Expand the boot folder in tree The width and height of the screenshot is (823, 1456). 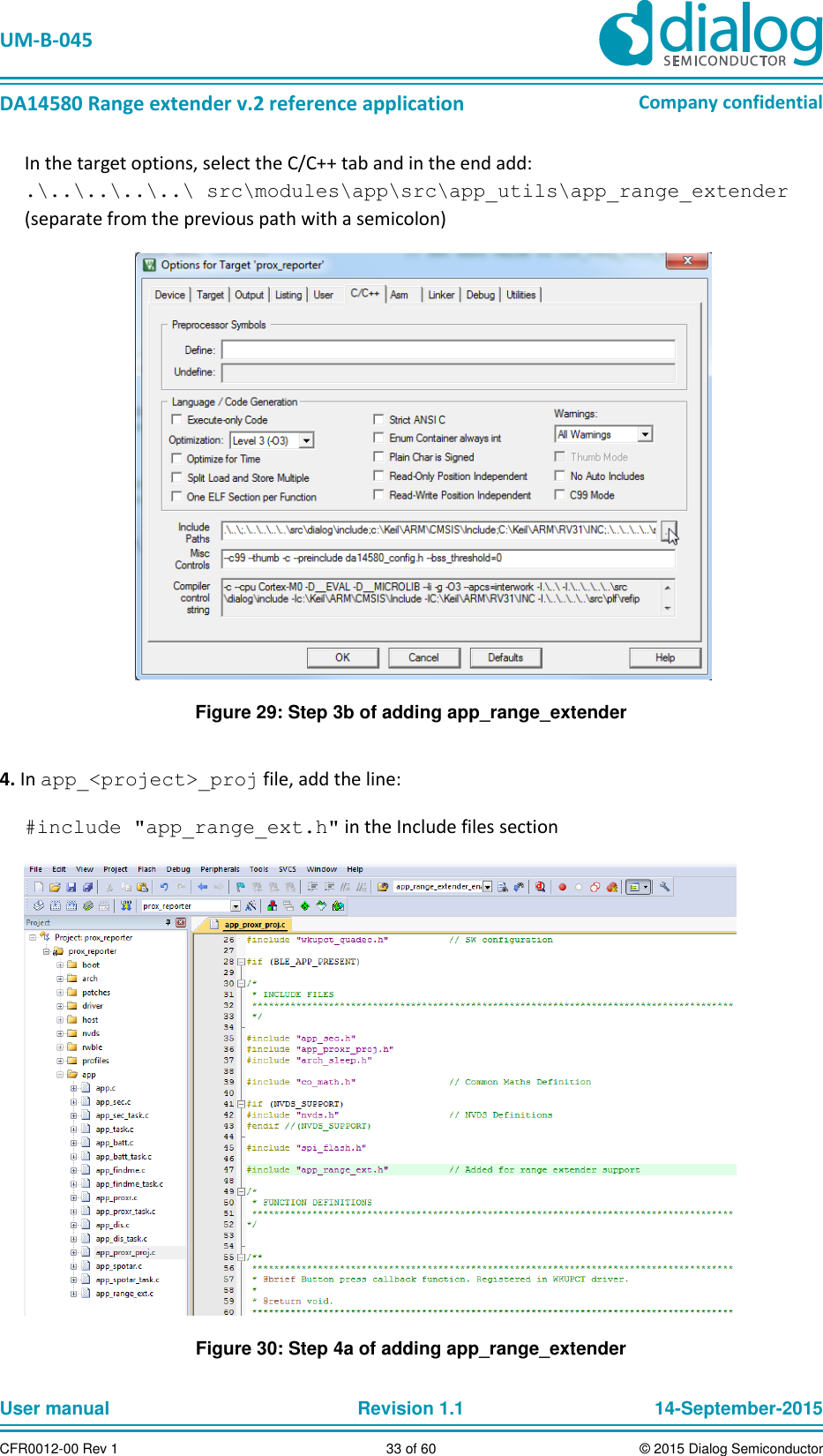pyautogui.click(x=60, y=964)
